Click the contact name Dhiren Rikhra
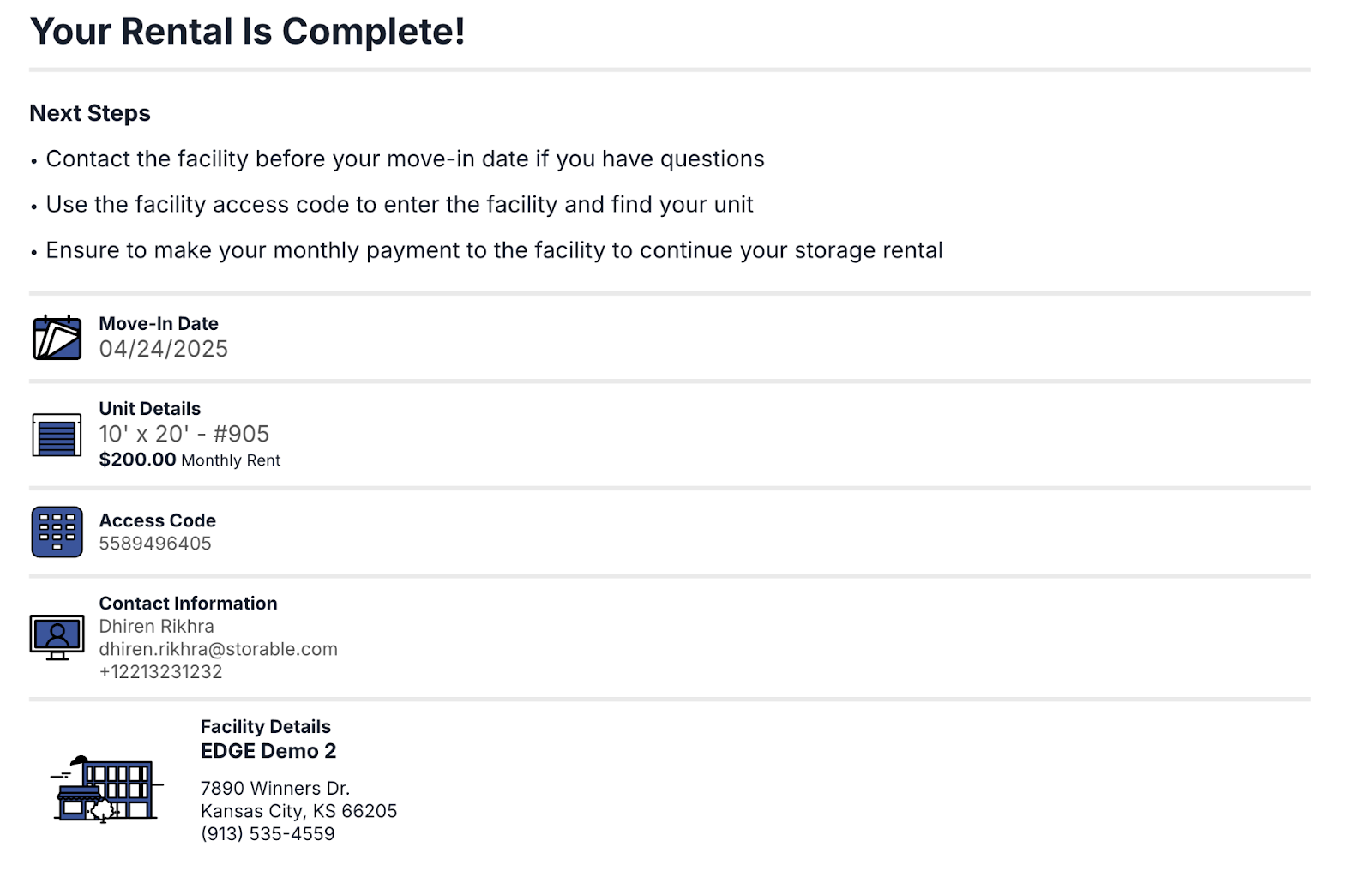Viewport: 1372px width, 871px height. pyautogui.click(x=156, y=626)
